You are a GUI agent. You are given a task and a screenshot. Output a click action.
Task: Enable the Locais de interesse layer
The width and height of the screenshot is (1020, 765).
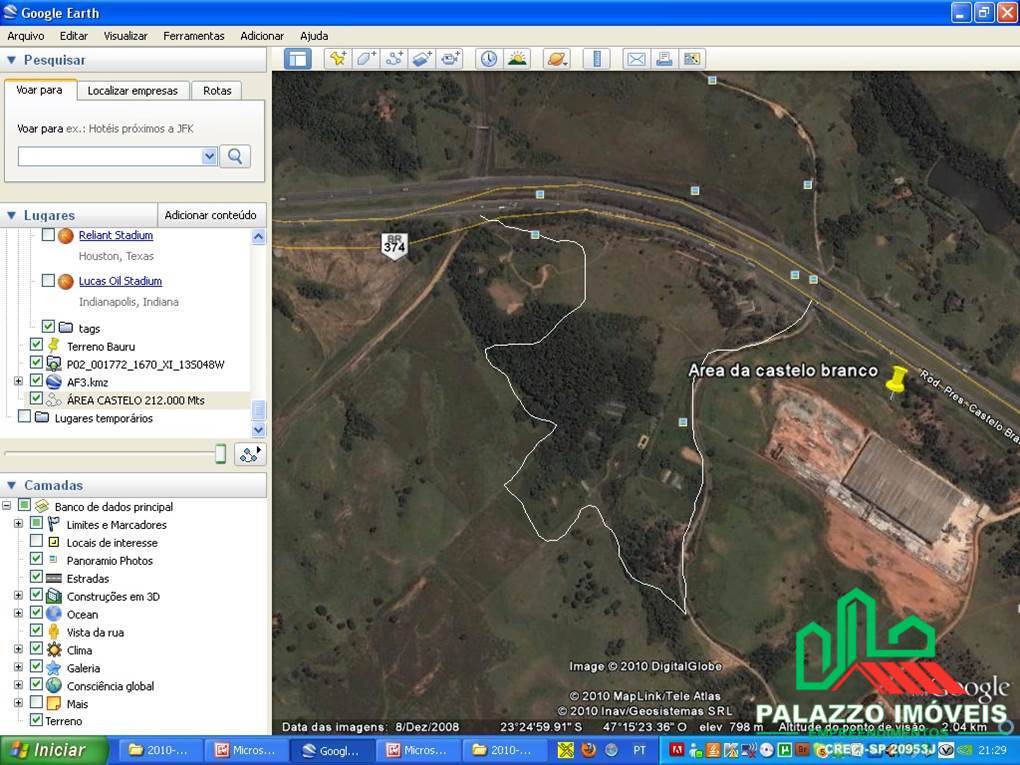coord(37,542)
